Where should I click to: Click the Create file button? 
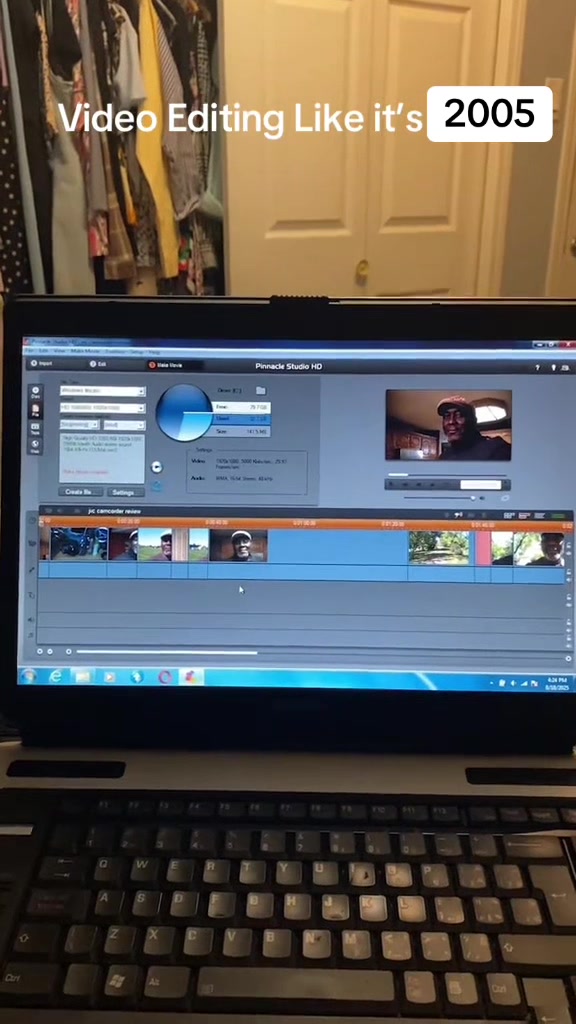pyautogui.click(x=81, y=492)
